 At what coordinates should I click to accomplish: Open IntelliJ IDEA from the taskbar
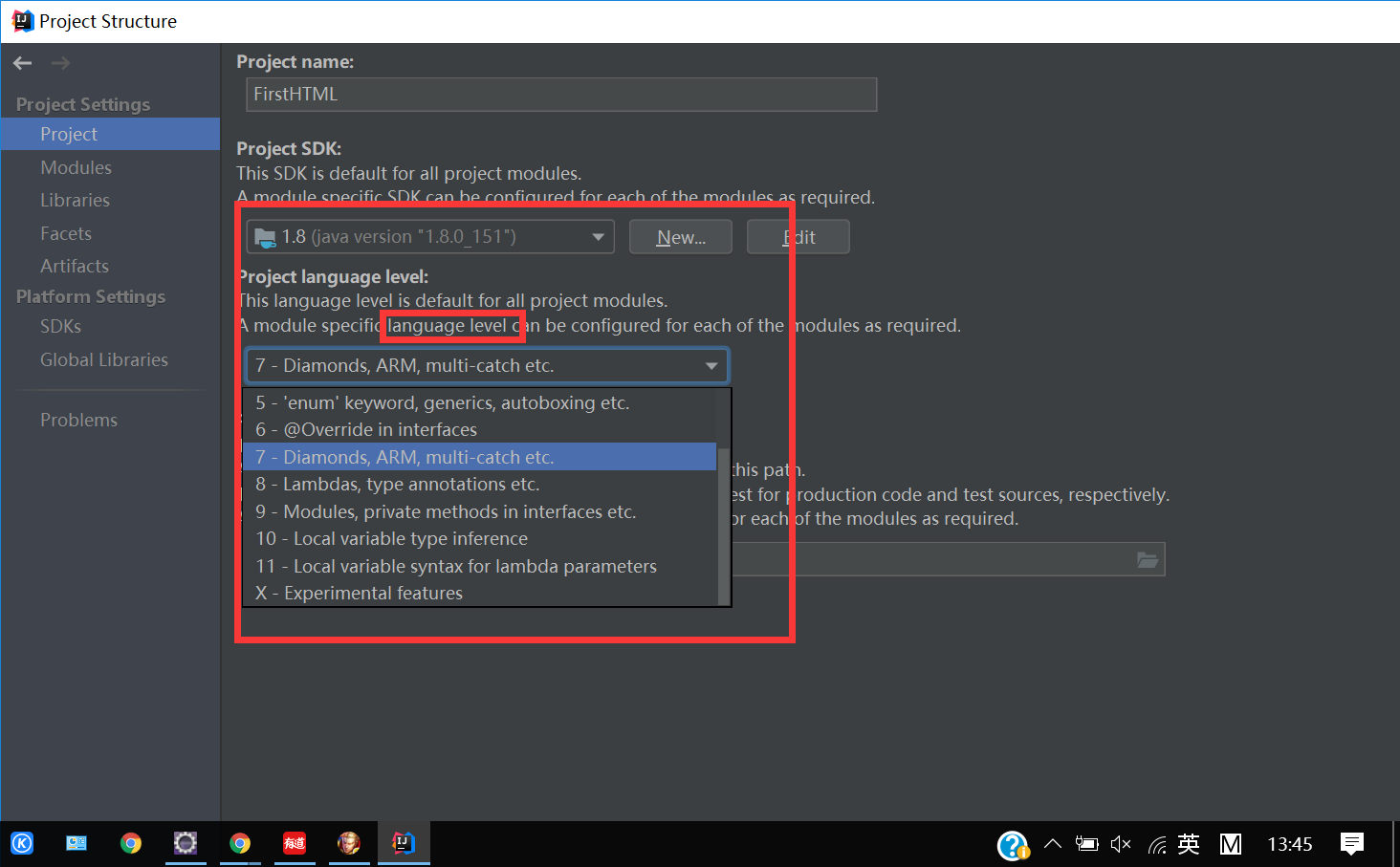coord(404,843)
